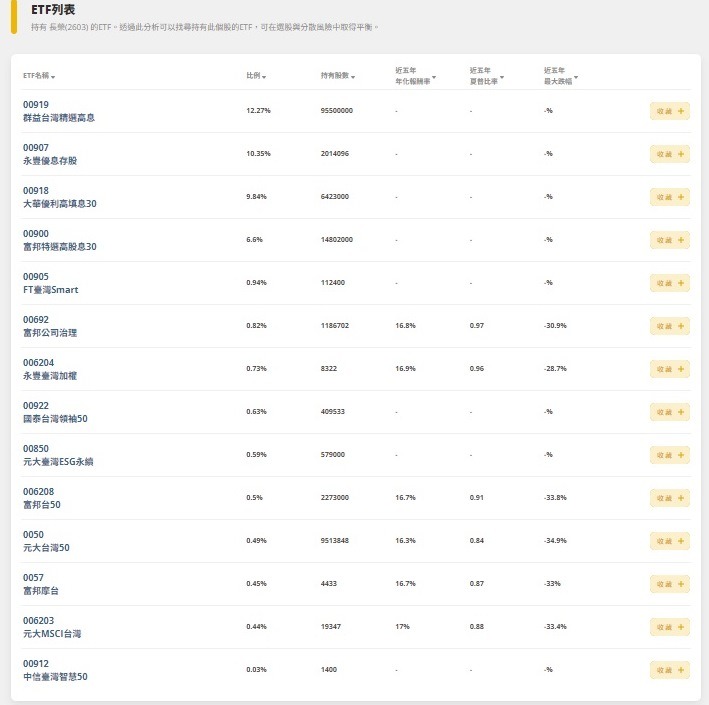Open ETF 00919 群益台灣精選高息
Viewport: 709px width, 705px height.
(x=59, y=111)
